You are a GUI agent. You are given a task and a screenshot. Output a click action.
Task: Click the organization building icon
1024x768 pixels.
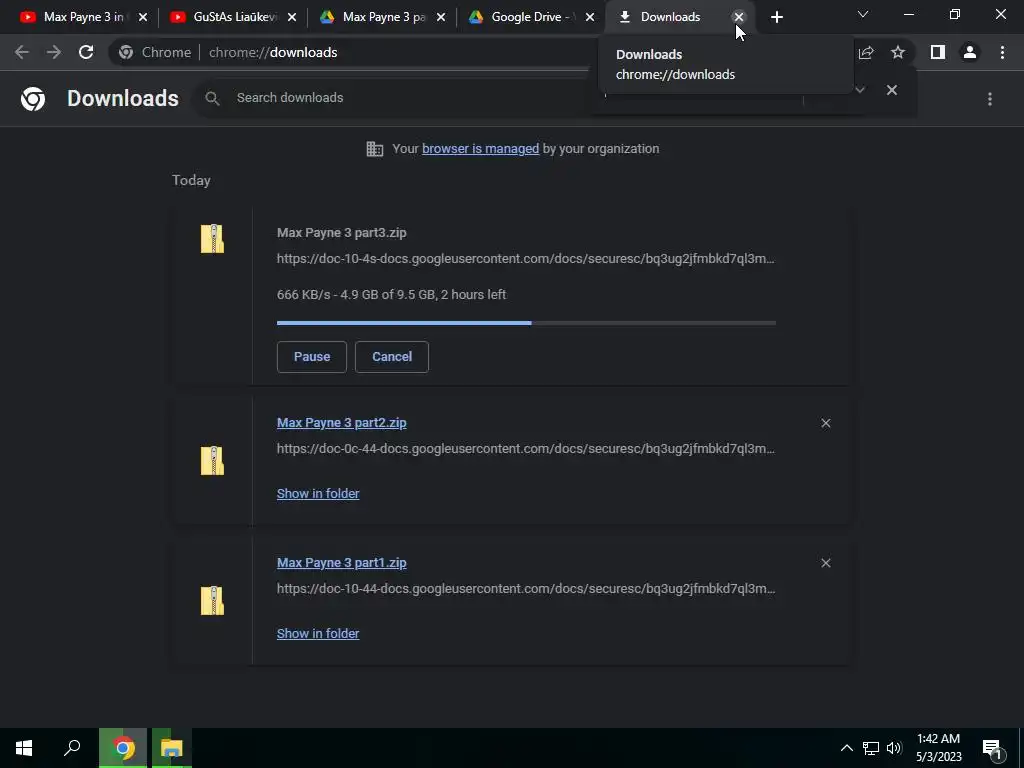tap(375, 149)
